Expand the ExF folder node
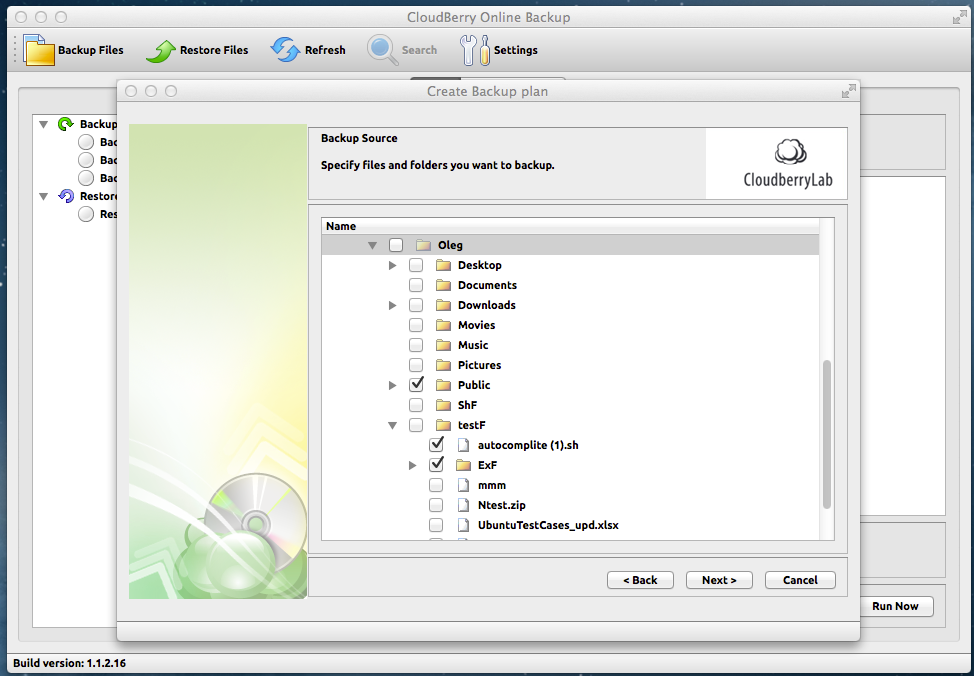 pyautogui.click(x=412, y=465)
